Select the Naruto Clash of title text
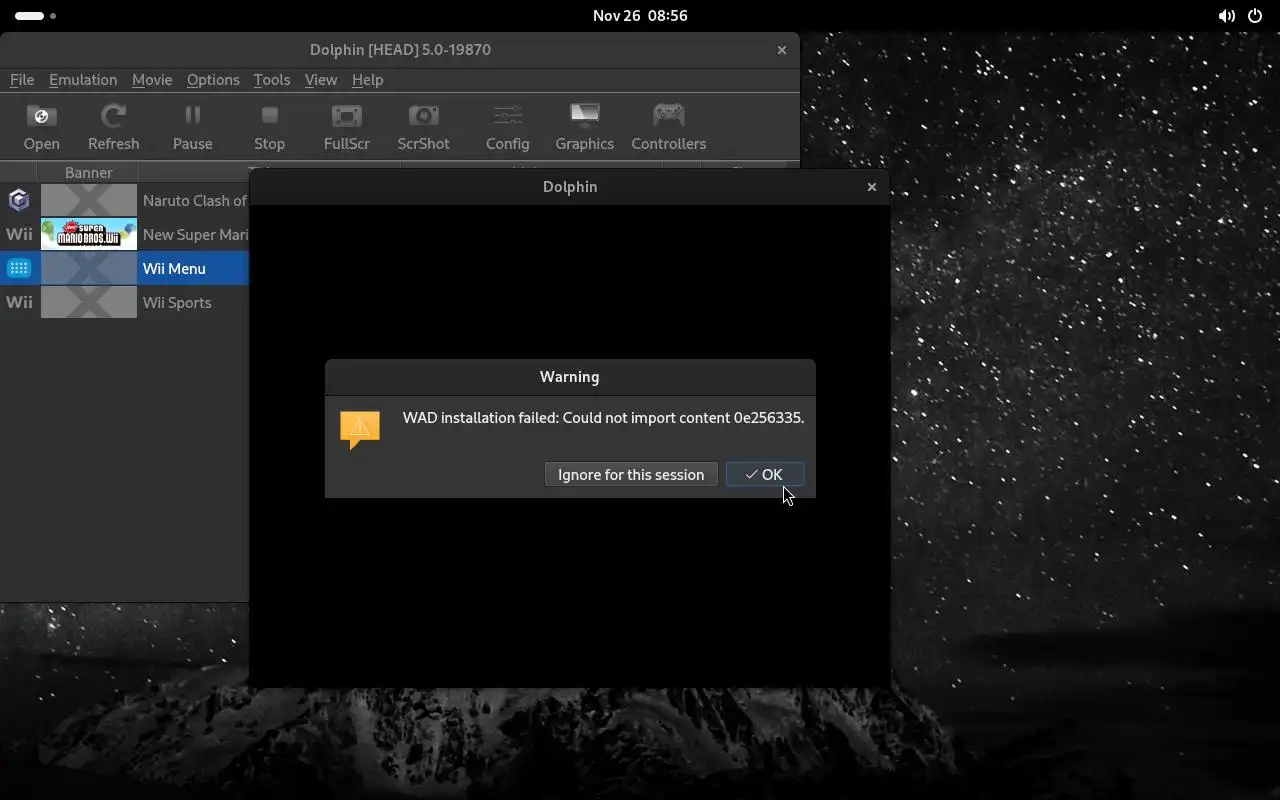Image resolution: width=1280 pixels, height=800 pixels. point(195,200)
